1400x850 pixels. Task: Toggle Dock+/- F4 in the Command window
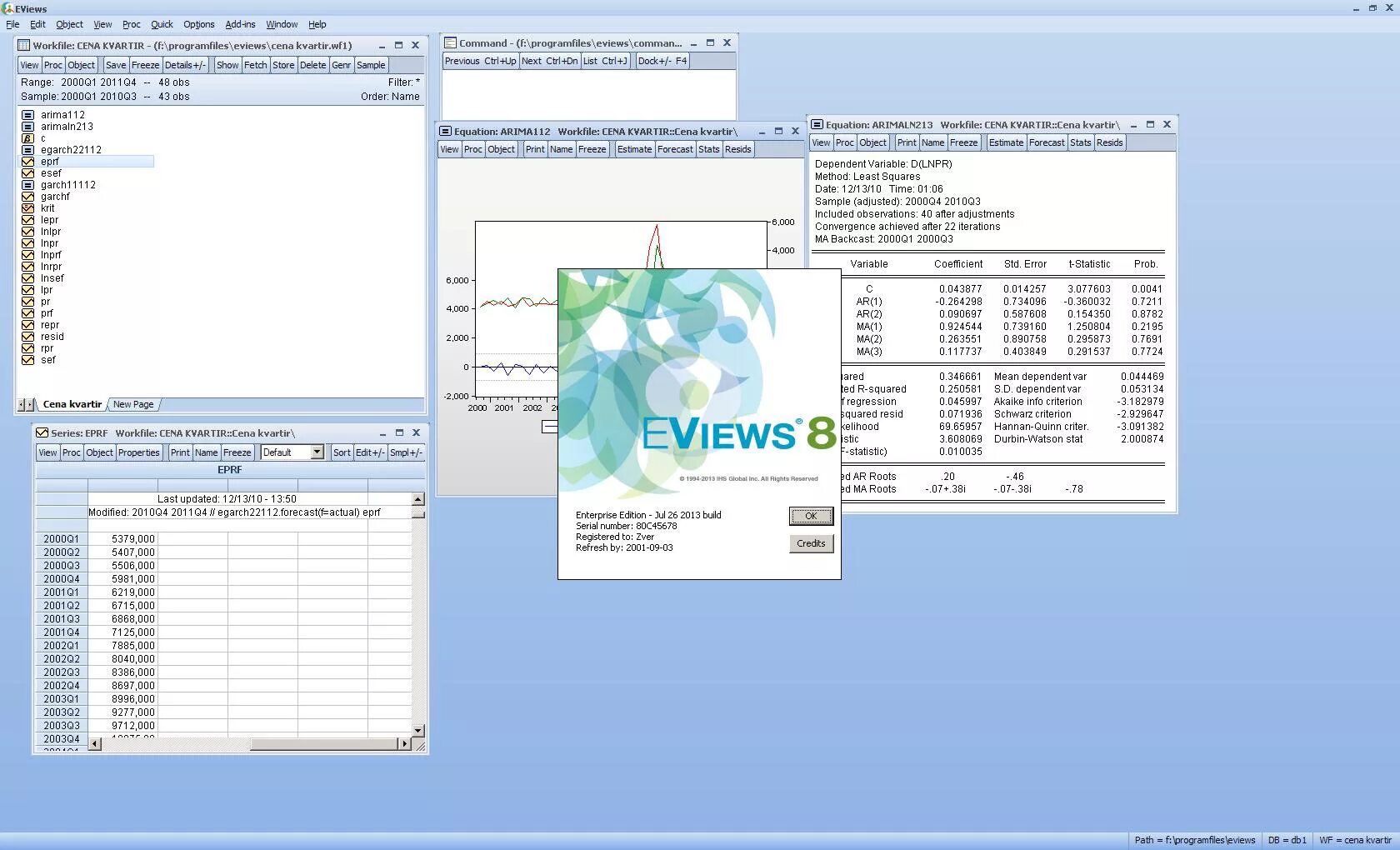(662, 60)
